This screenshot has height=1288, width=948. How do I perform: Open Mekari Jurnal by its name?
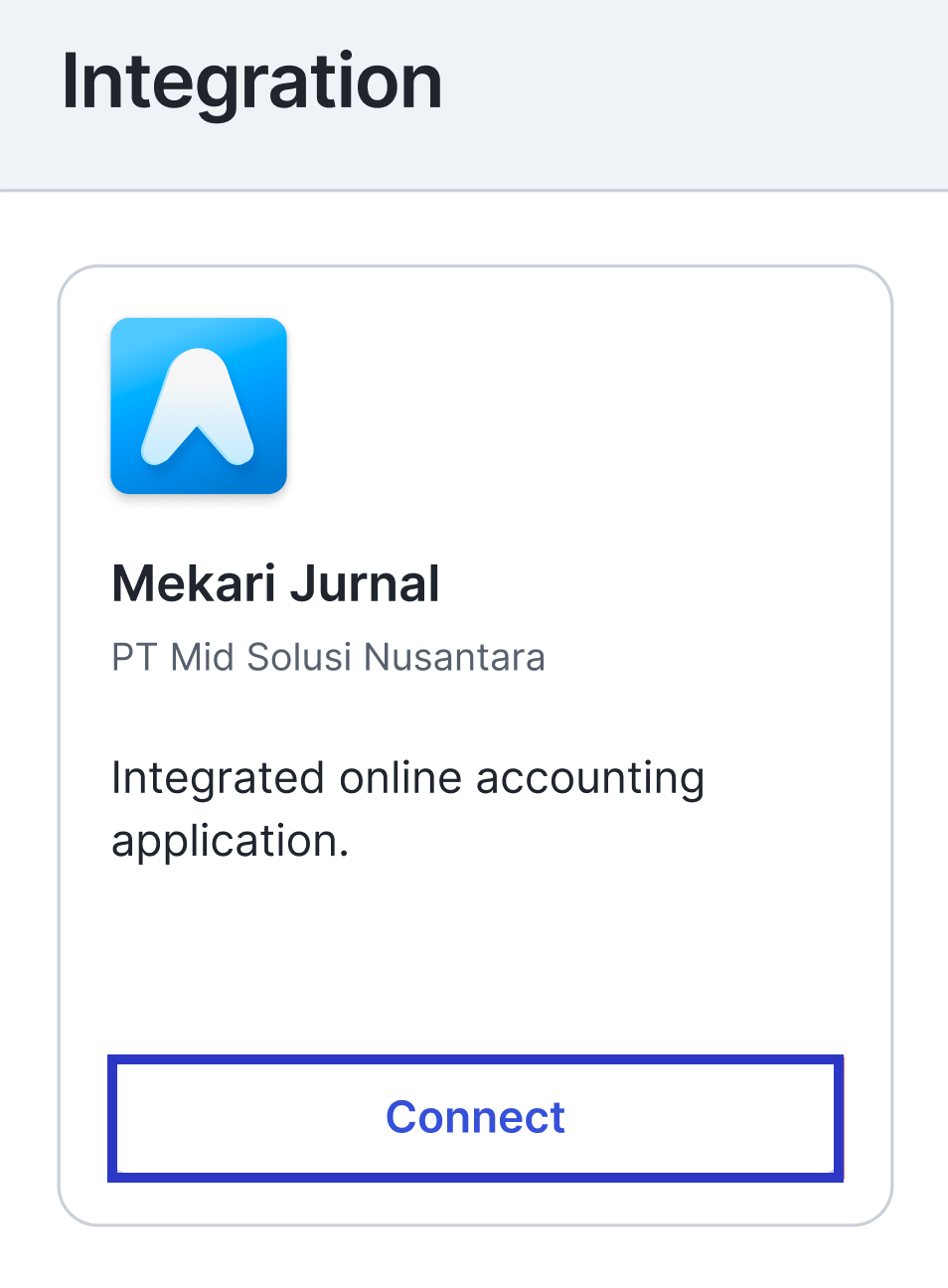point(275,583)
